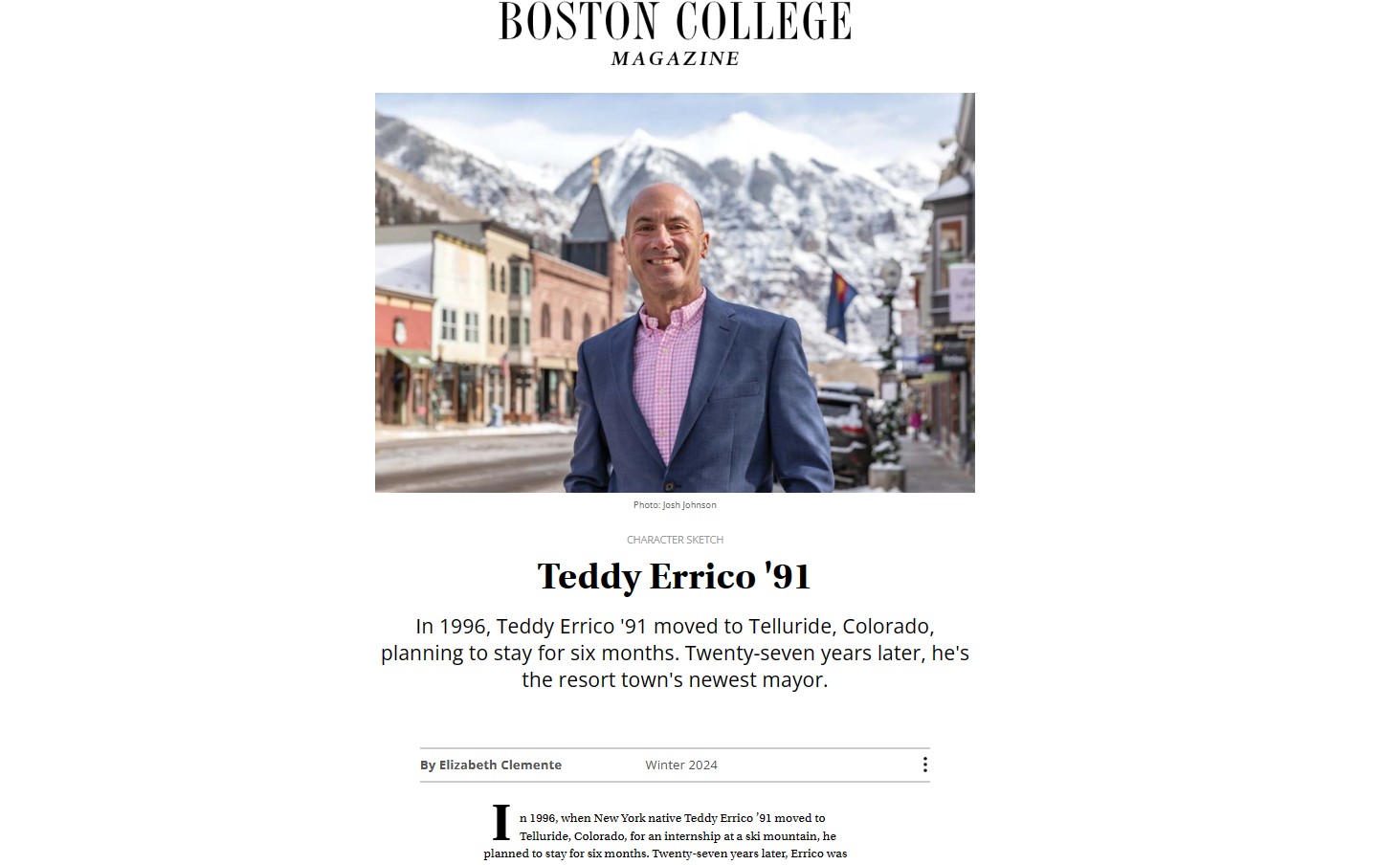This screenshot has height=865, width=1400.
Task: Select the Winter 2024 issue label
Action: (x=680, y=765)
